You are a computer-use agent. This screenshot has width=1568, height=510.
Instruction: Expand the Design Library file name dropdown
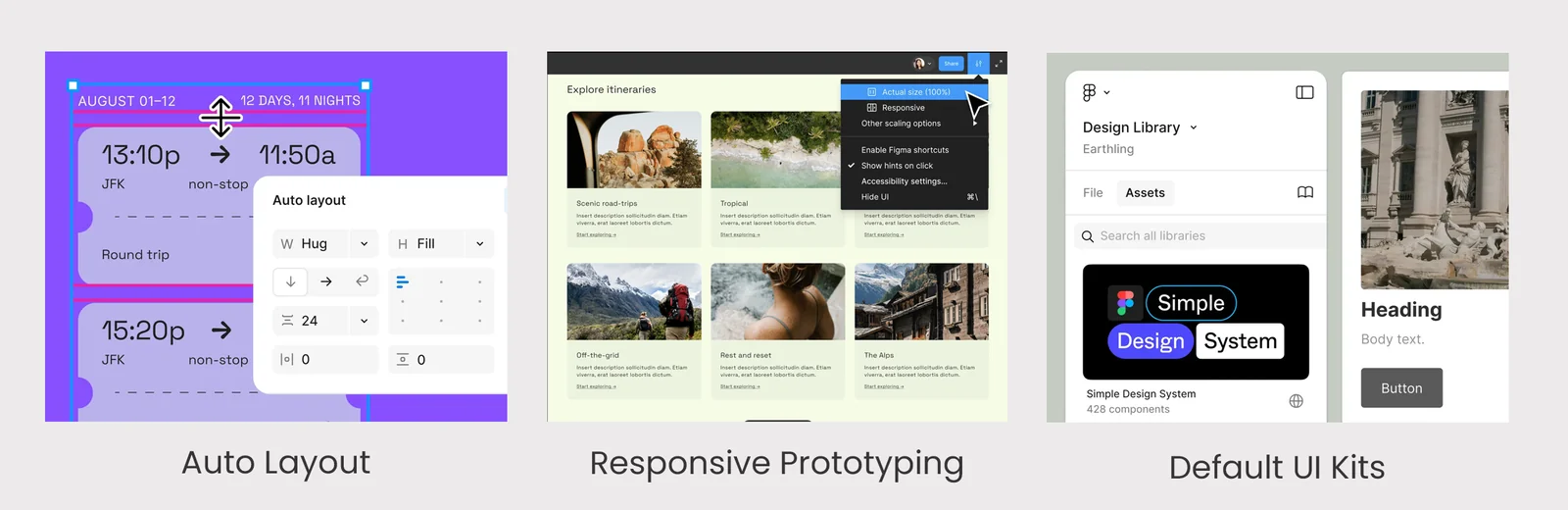point(1193,127)
